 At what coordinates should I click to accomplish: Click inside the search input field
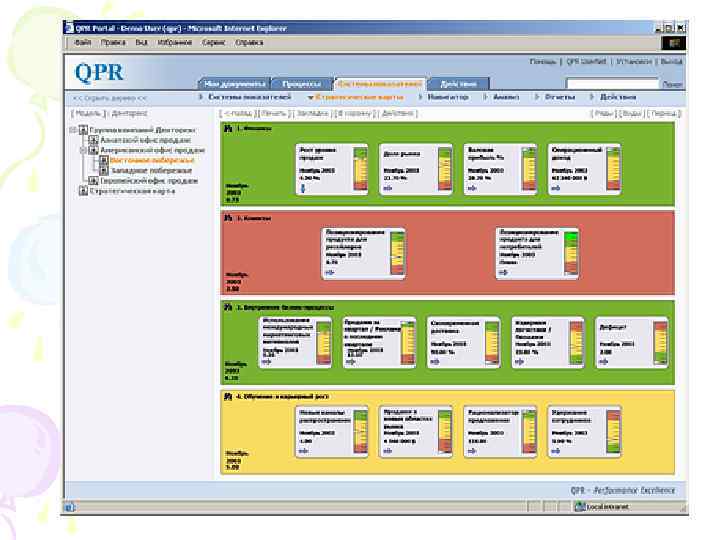click(613, 84)
